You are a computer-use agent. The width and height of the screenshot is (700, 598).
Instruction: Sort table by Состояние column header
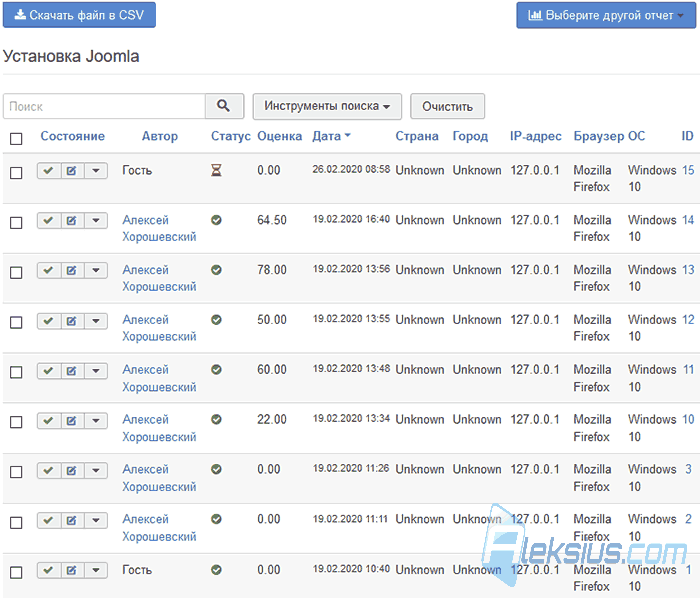pos(73,136)
